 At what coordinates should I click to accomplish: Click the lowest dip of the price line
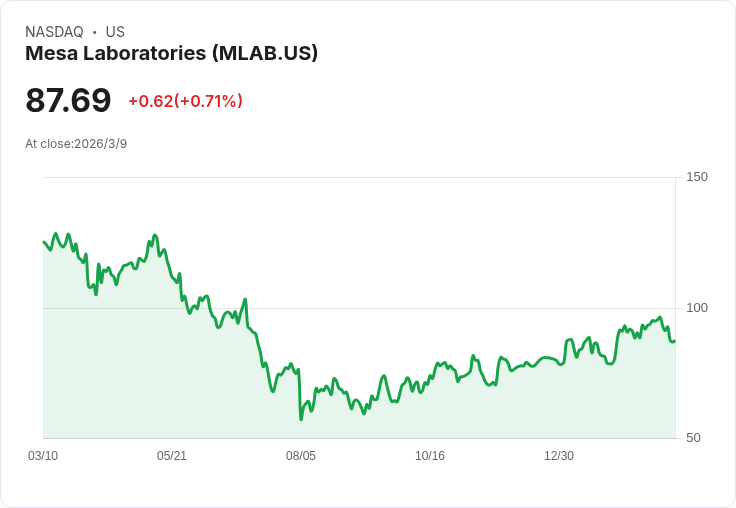(301, 418)
